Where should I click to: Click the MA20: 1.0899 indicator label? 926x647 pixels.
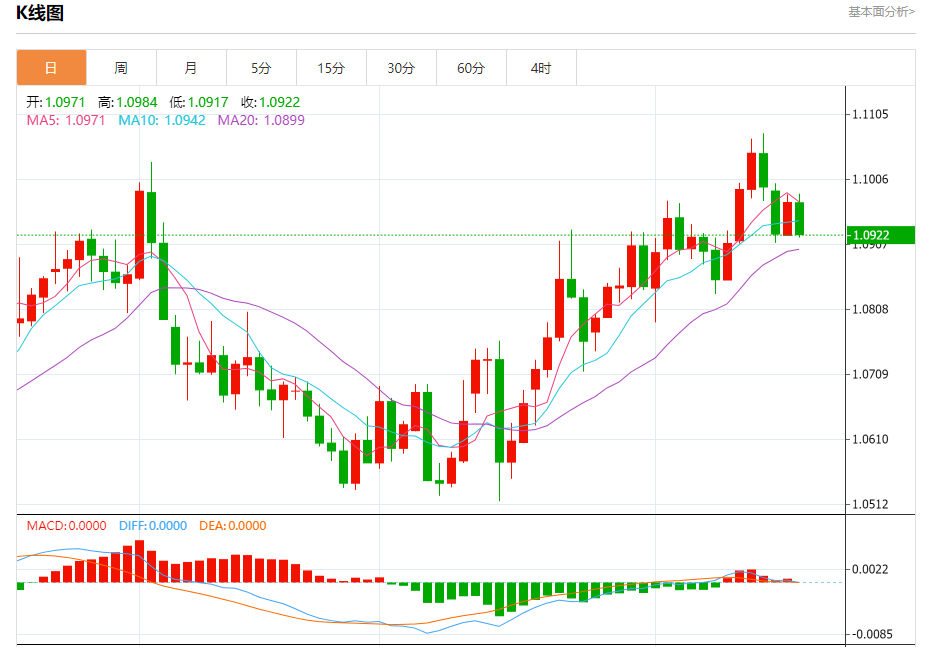[261, 120]
